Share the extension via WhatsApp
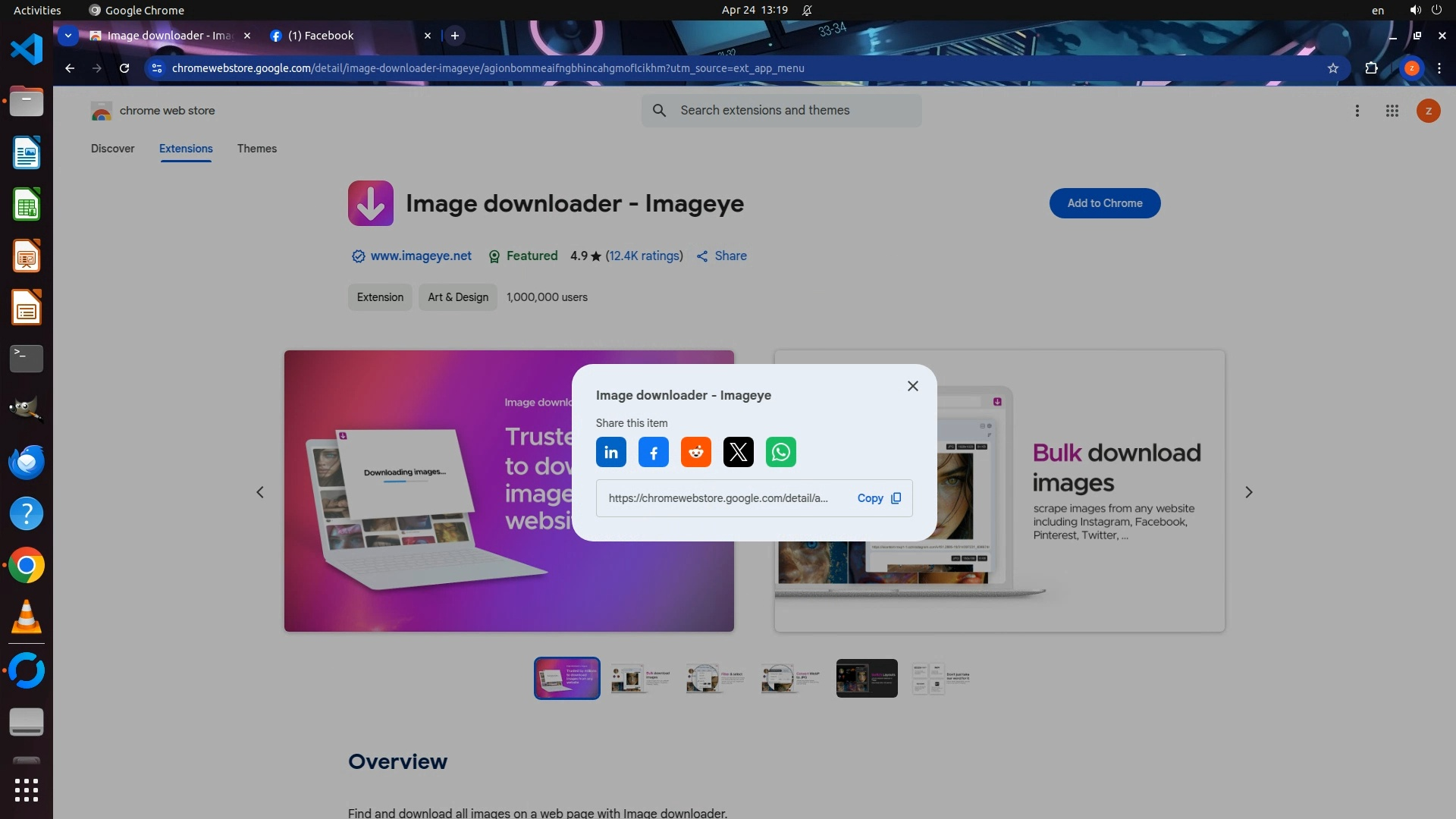 pyautogui.click(x=780, y=453)
